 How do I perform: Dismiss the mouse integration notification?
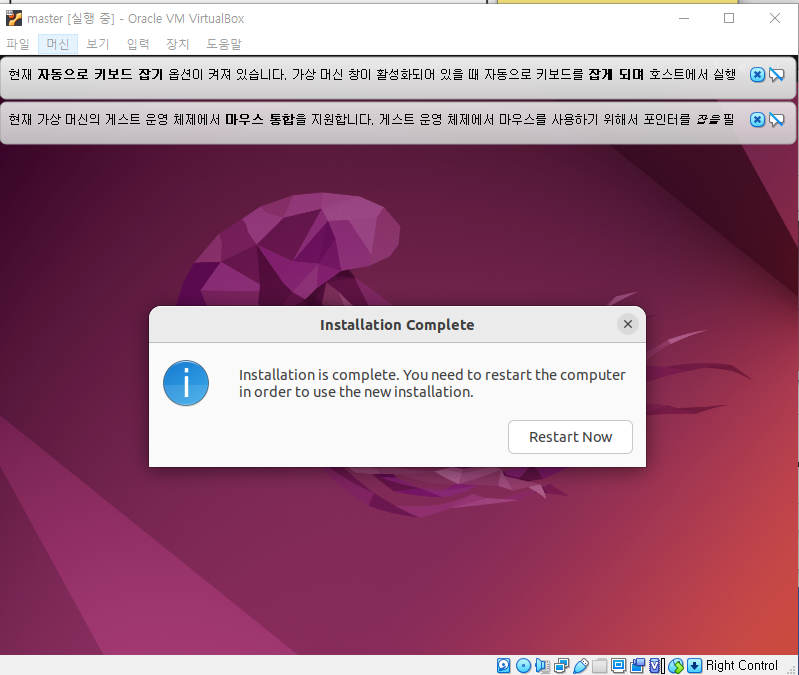tap(757, 120)
